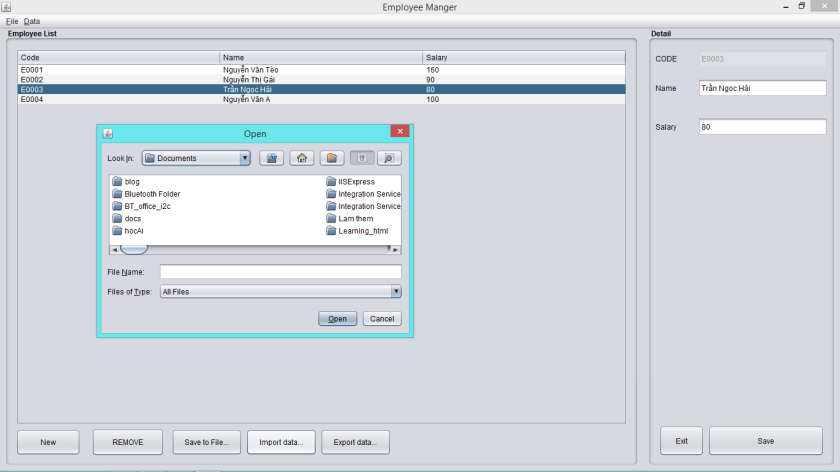Confirm with the Open button
Image resolution: width=840 pixels, height=472 pixels.
[338, 319]
